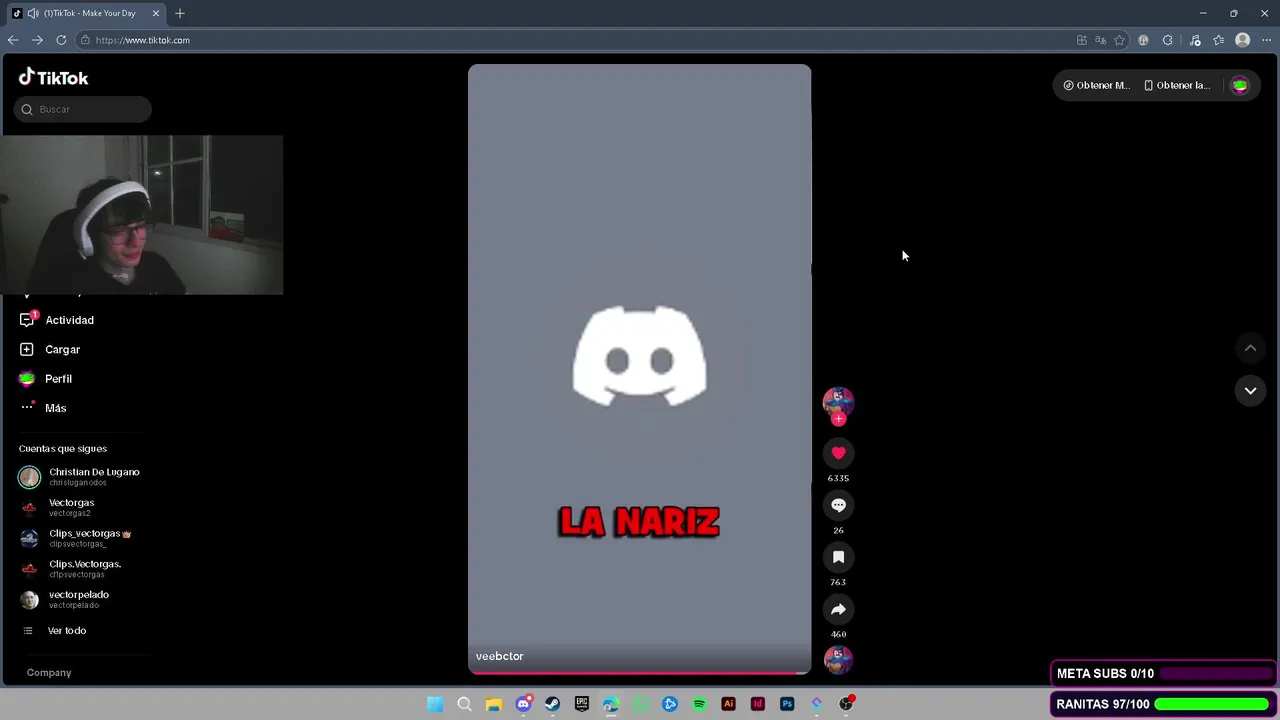Share the video with the arrow icon
Image resolution: width=1280 pixels, height=720 pixels.
pyautogui.click(x=838, y=609)
